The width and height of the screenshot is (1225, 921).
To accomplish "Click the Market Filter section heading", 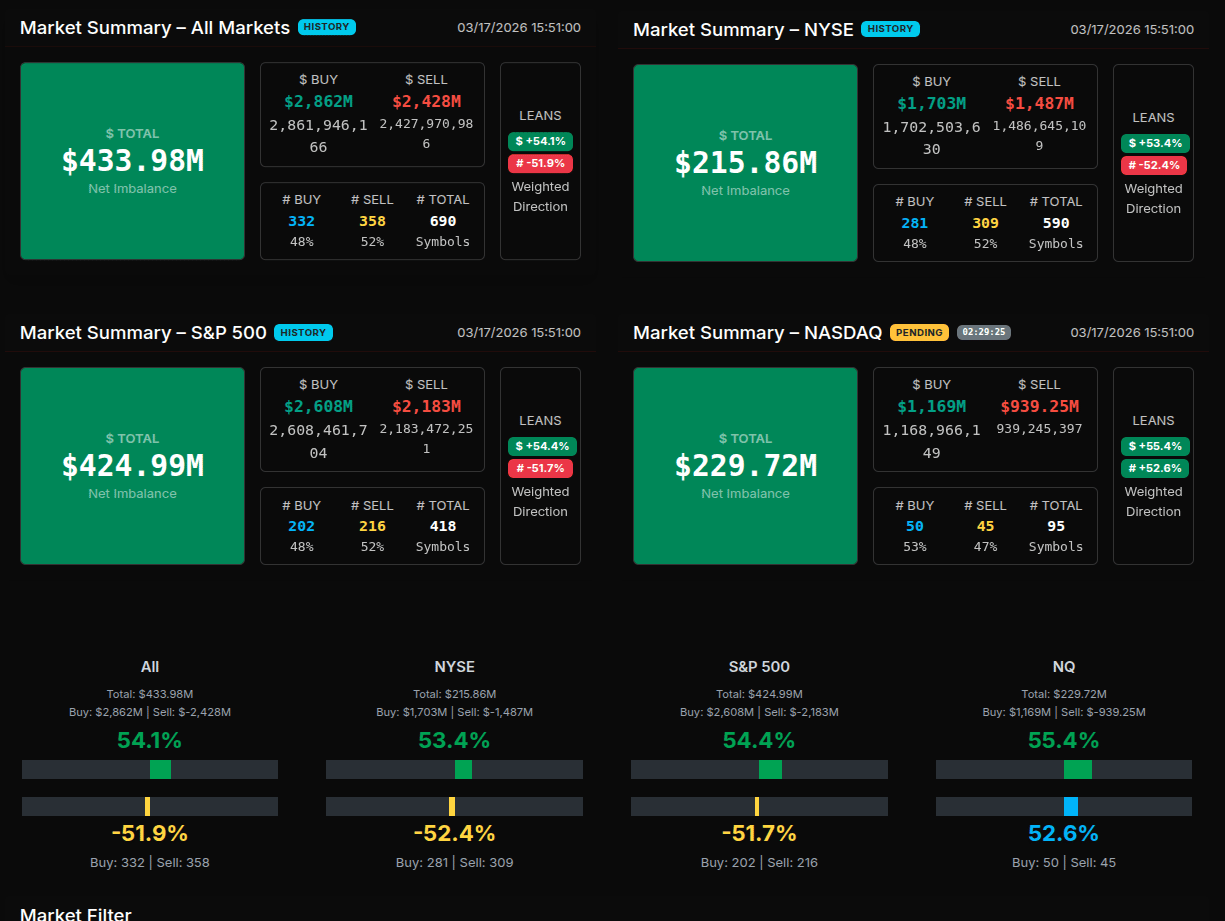I will [x=76, y=913].
